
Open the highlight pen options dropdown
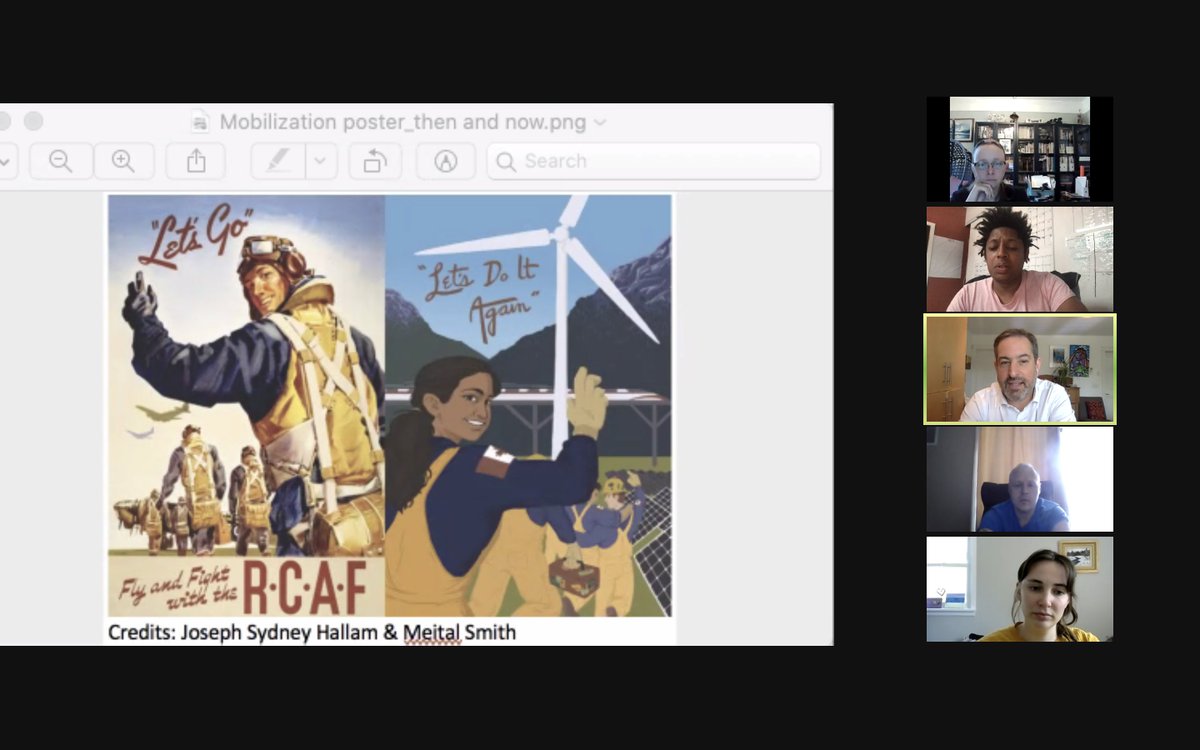click(x=321, y=161)
